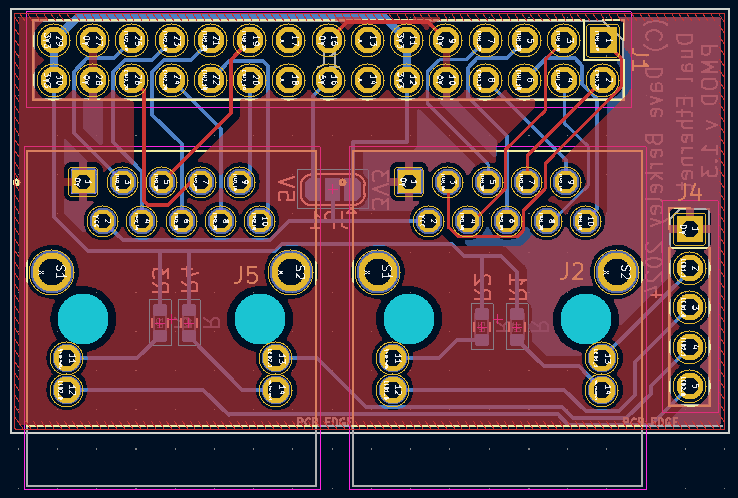Screen dimensions: 738x498
Task: Select J5's first cyan mounting hole
Action: click(x=83, y=319)
